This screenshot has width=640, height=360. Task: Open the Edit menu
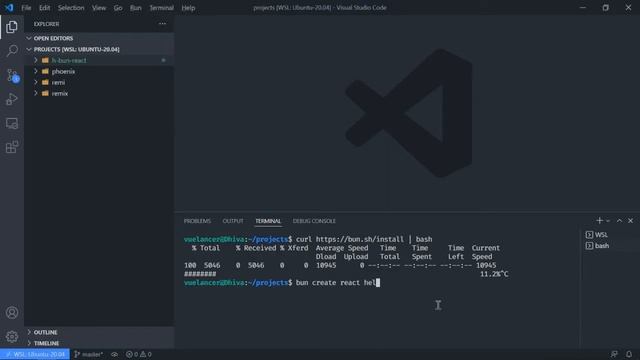coord(44,8)
